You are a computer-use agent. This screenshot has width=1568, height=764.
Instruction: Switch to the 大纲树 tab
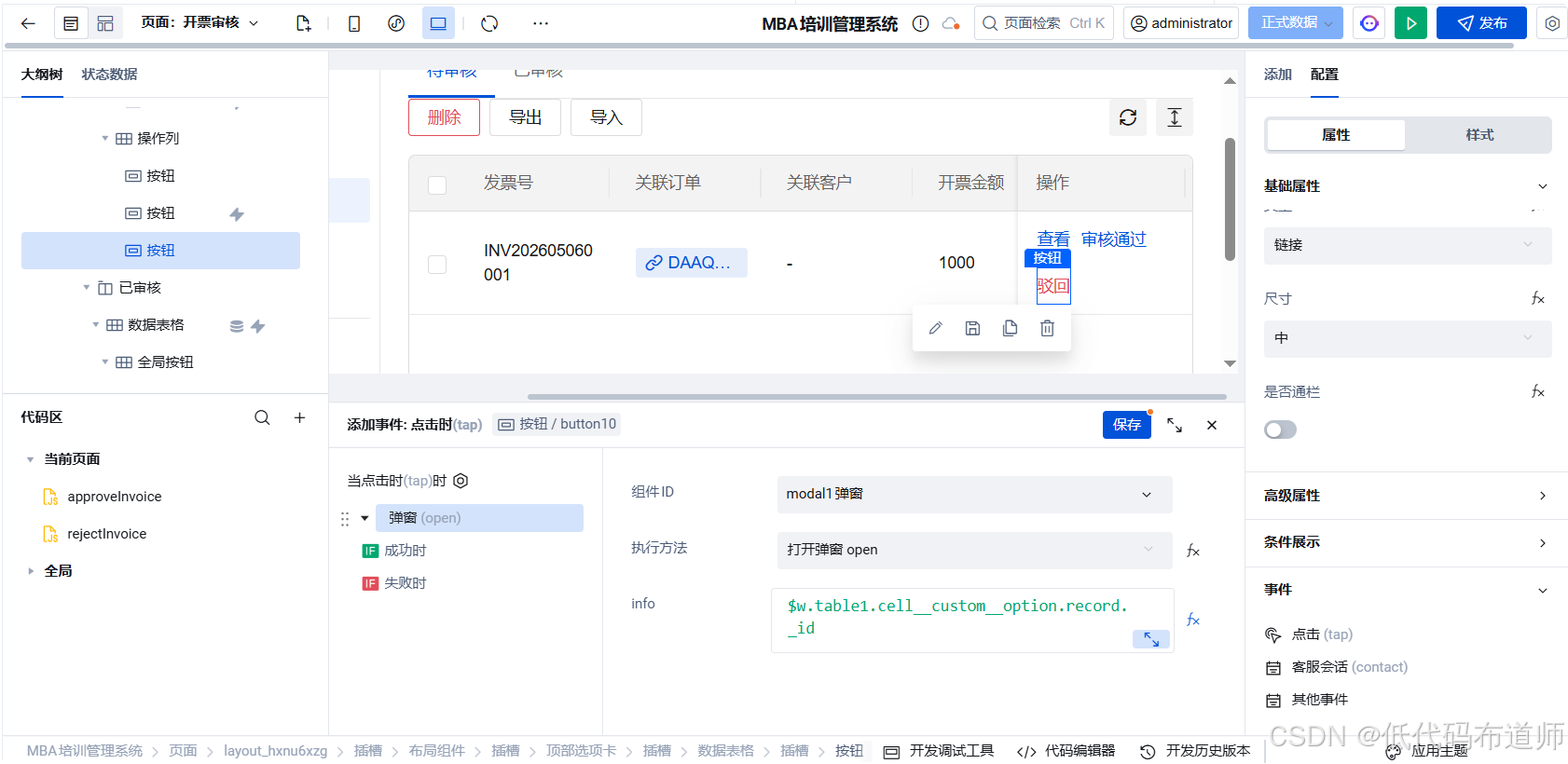(42, 75)
